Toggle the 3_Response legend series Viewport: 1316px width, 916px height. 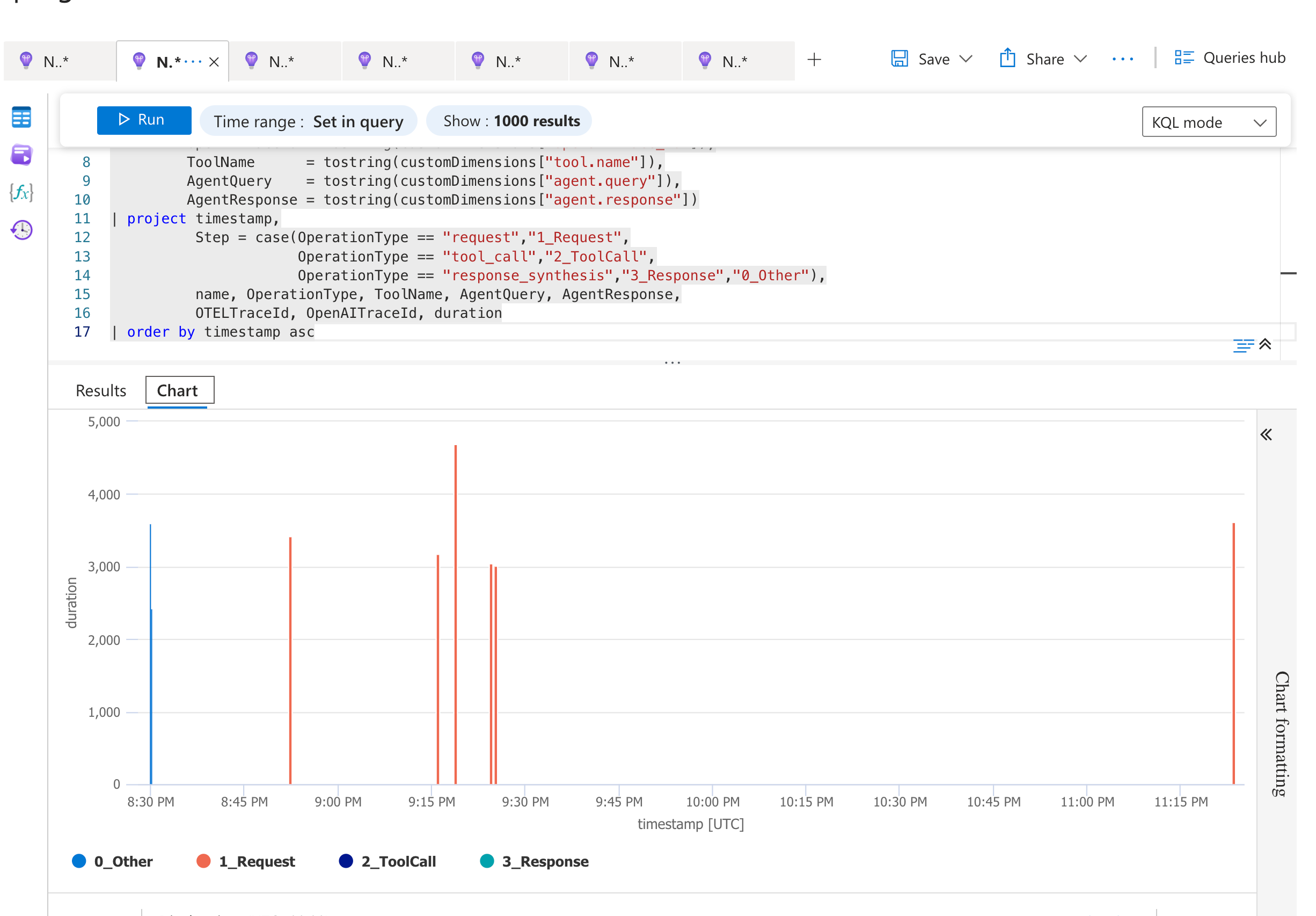(x=534, y=861)
